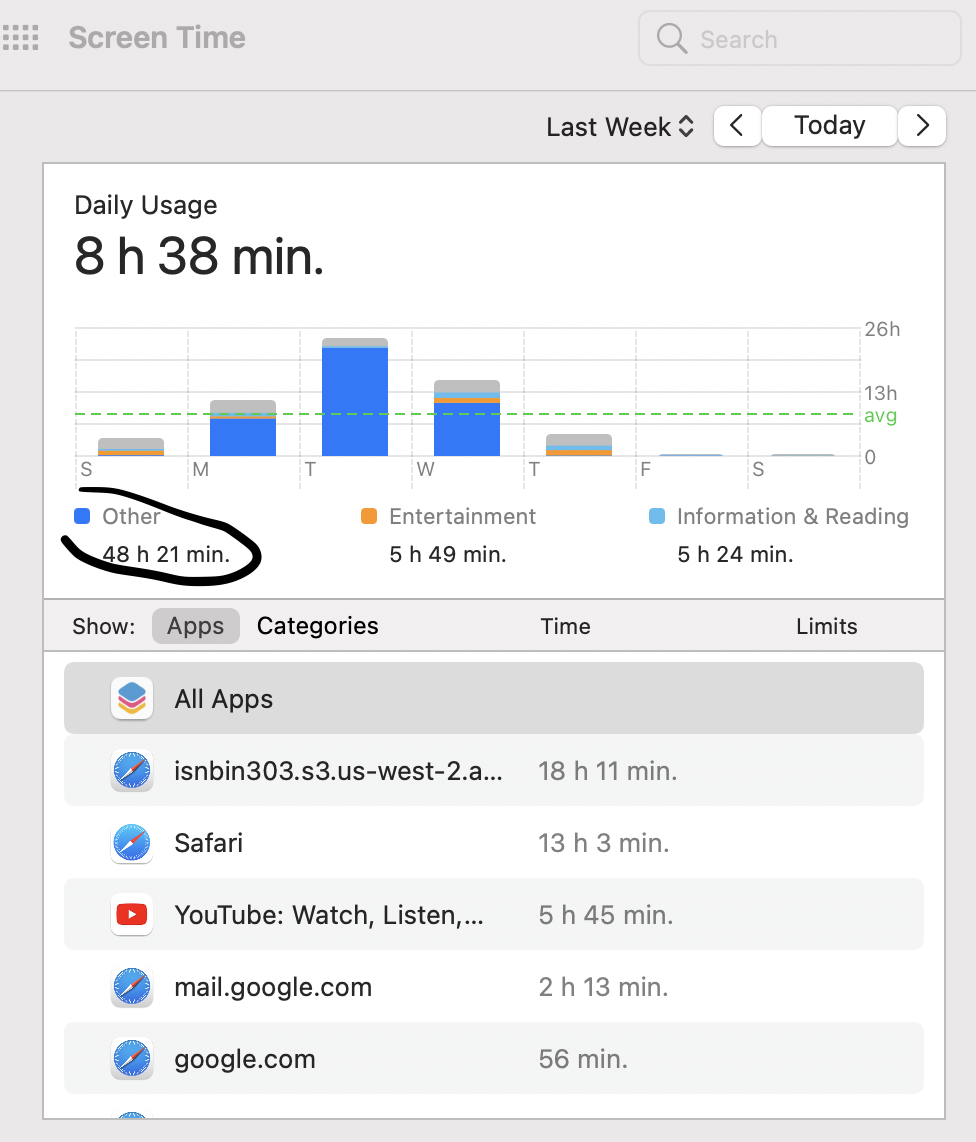This screenshot has height=1142, width=976.
Task: Click the YouTube app icon
Action: point(132,914)
